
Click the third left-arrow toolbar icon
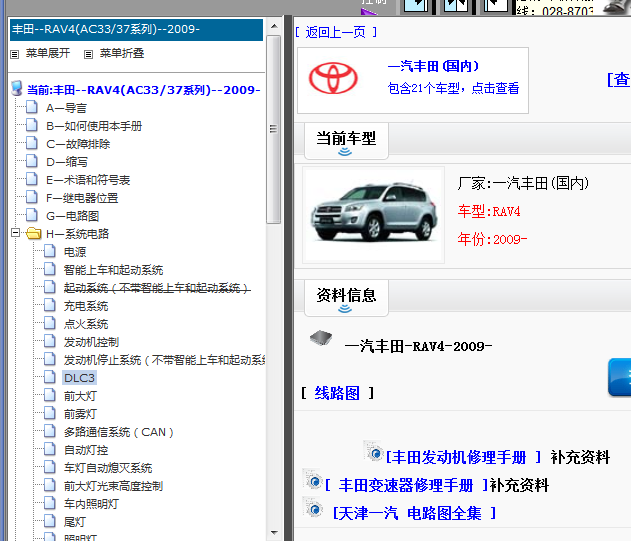coord(496,7)
